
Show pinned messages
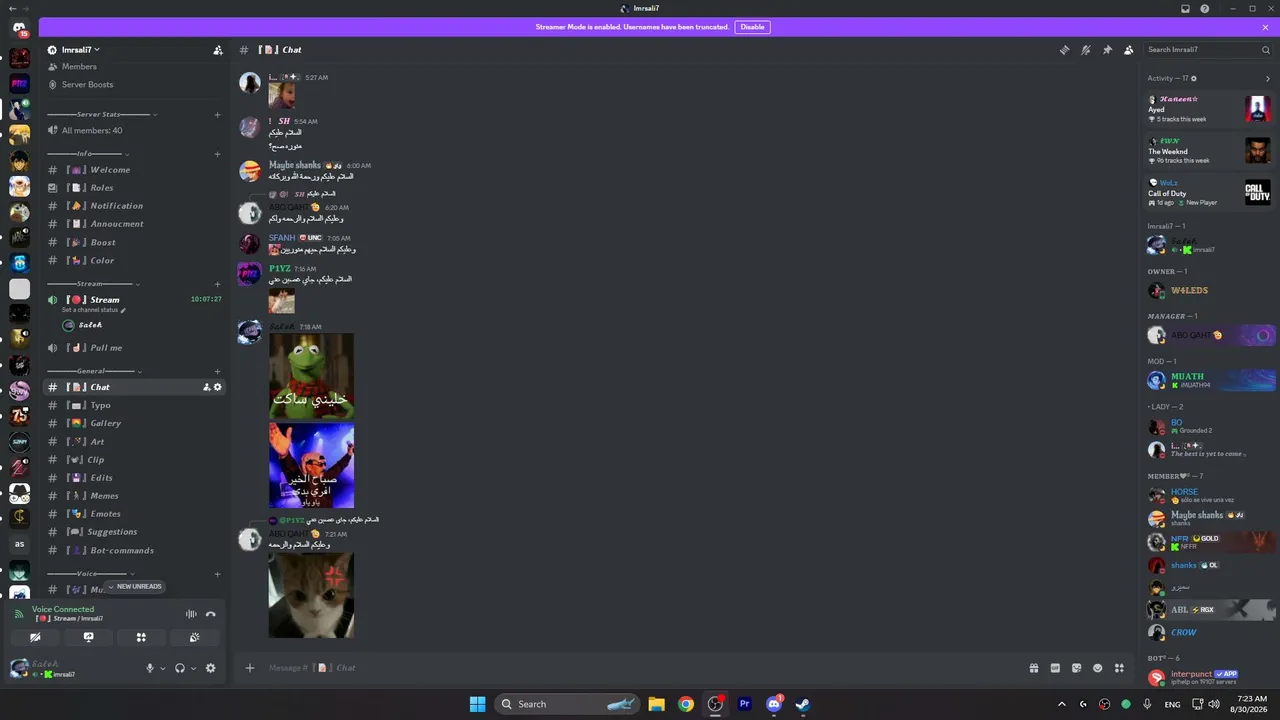(1107, 50)
